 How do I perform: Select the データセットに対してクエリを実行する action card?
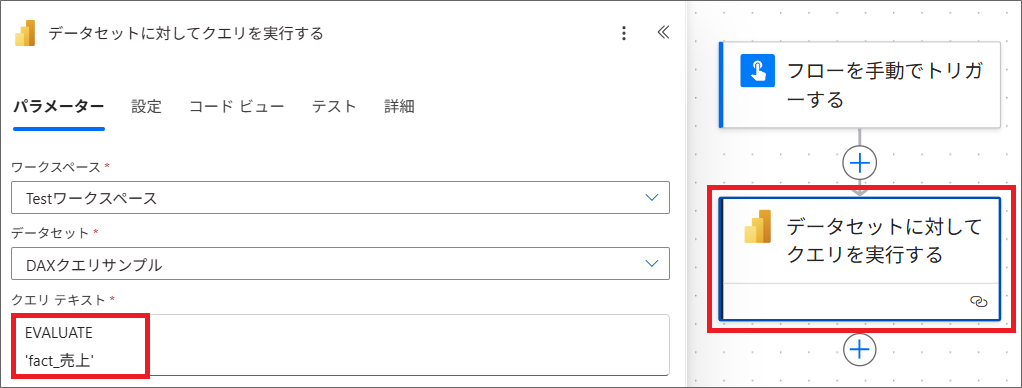(x=860, y=258)
